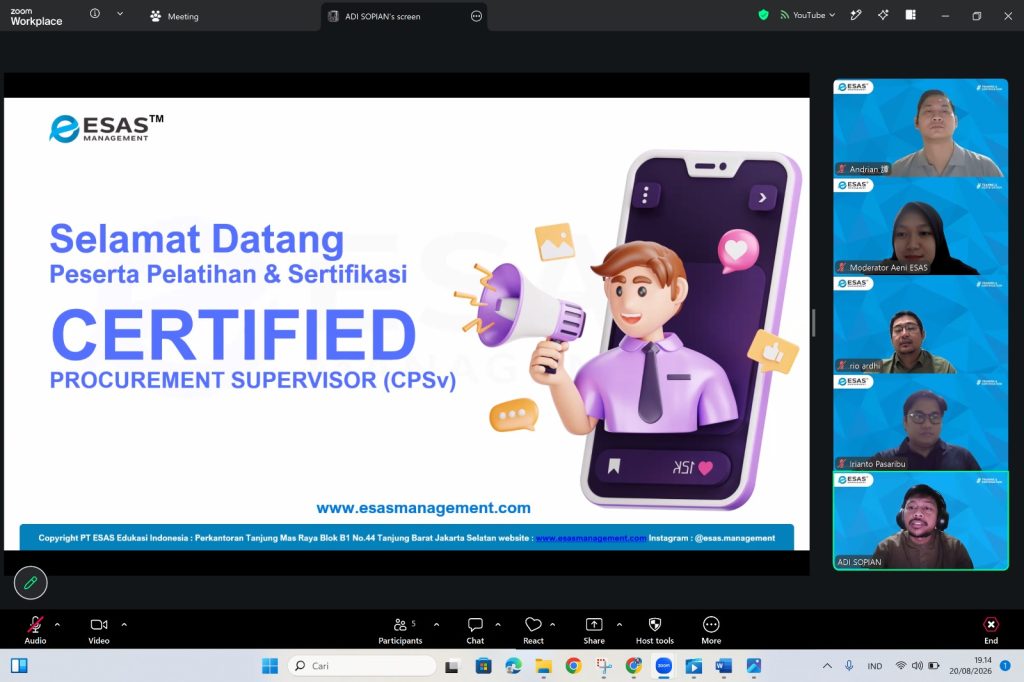The height and width of the screenshot is (682, 1024).
Task: Open the Participants panel
Action: click(x=400, y=630)
